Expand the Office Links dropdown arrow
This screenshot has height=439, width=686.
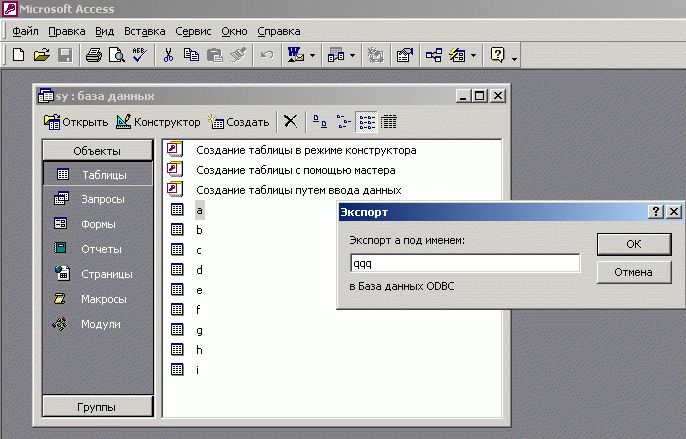pyautogui.click(x=312, y=56)
